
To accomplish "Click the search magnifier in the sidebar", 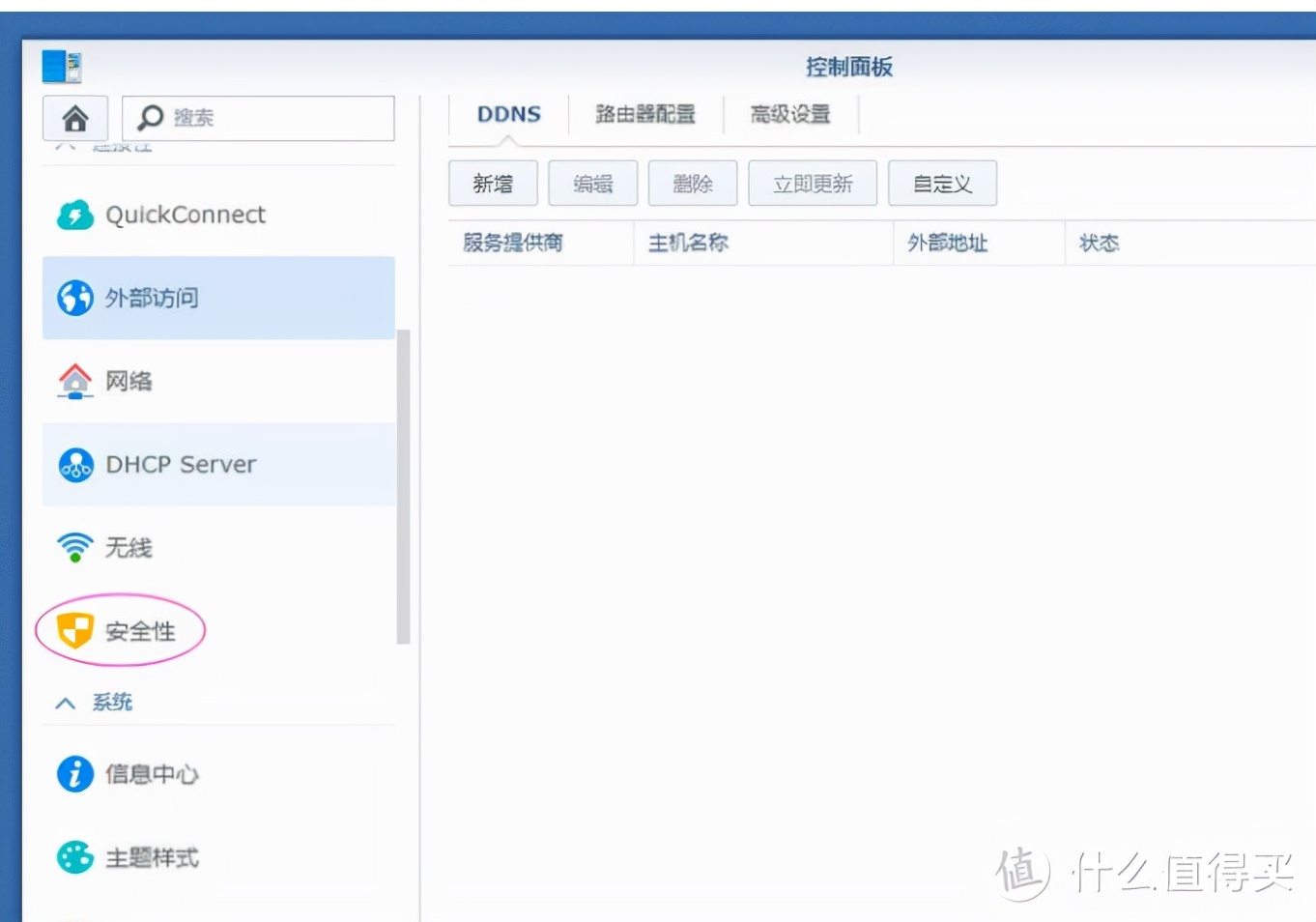I will coord(150,117).
